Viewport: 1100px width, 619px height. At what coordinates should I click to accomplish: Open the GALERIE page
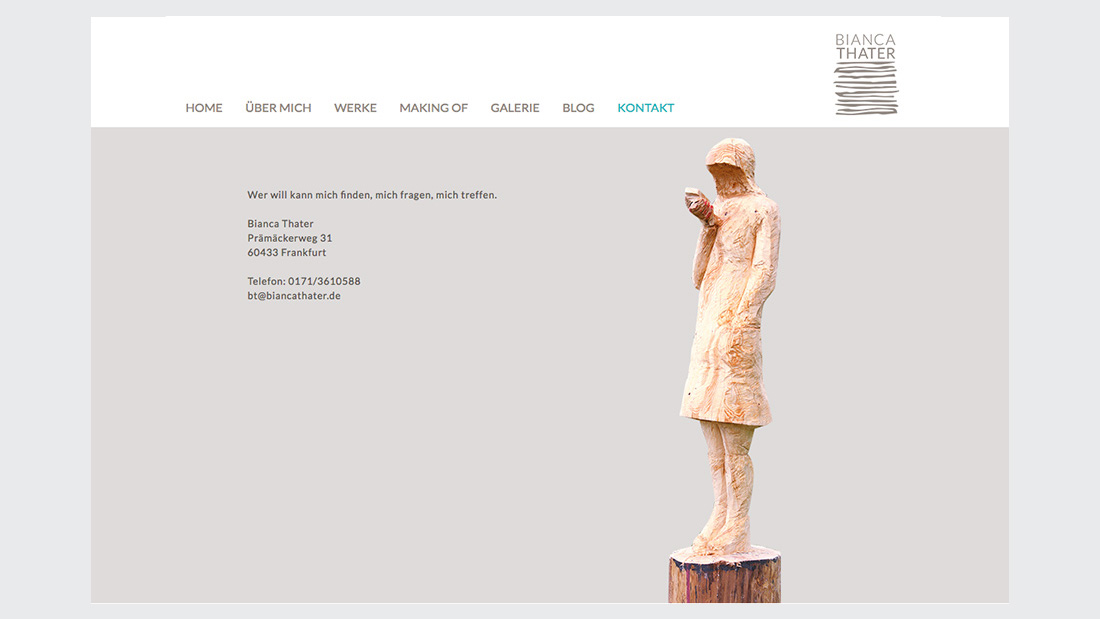coord(515,107)
